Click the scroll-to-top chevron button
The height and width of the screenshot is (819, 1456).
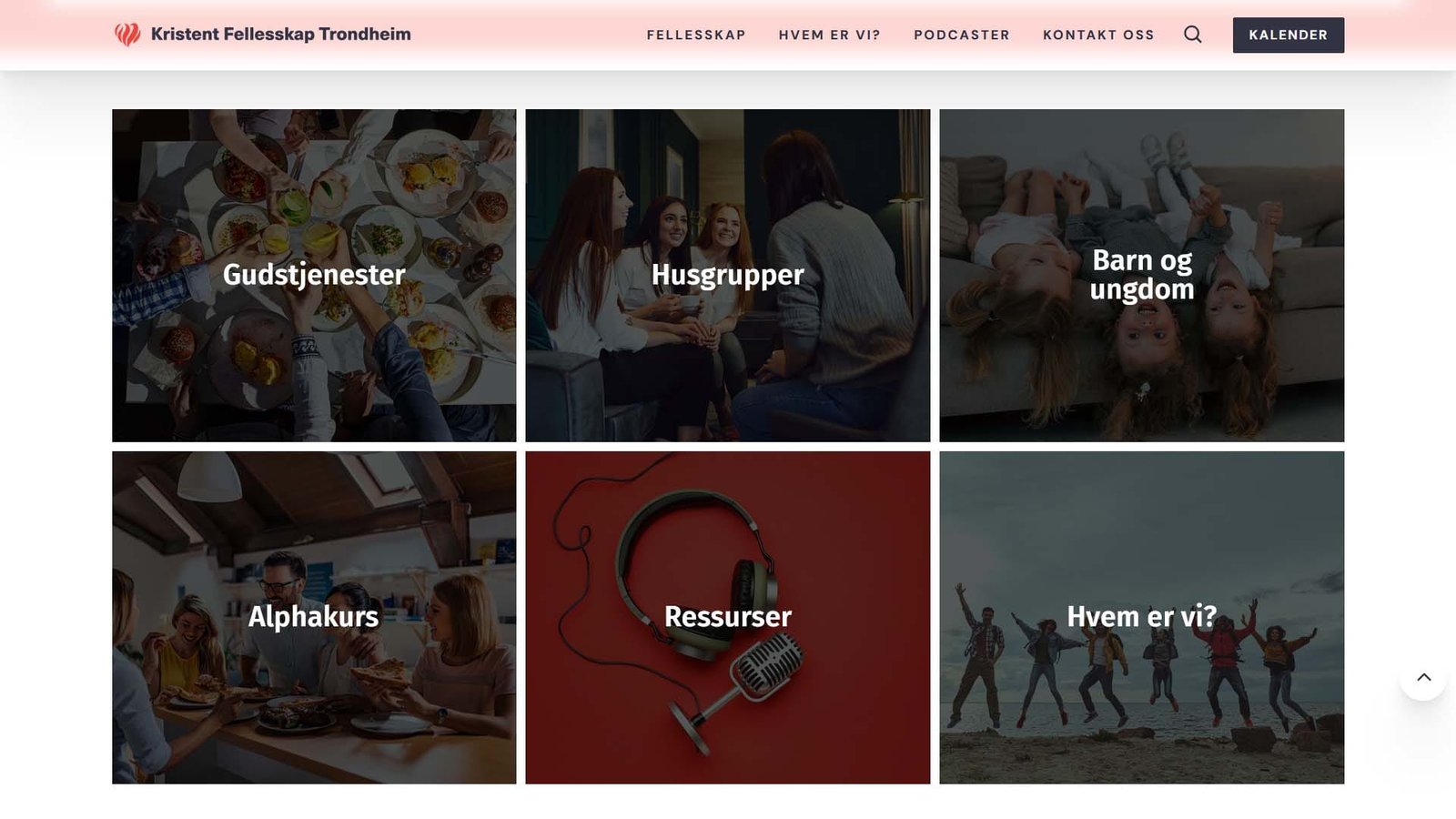click(x=1423, y=677)
